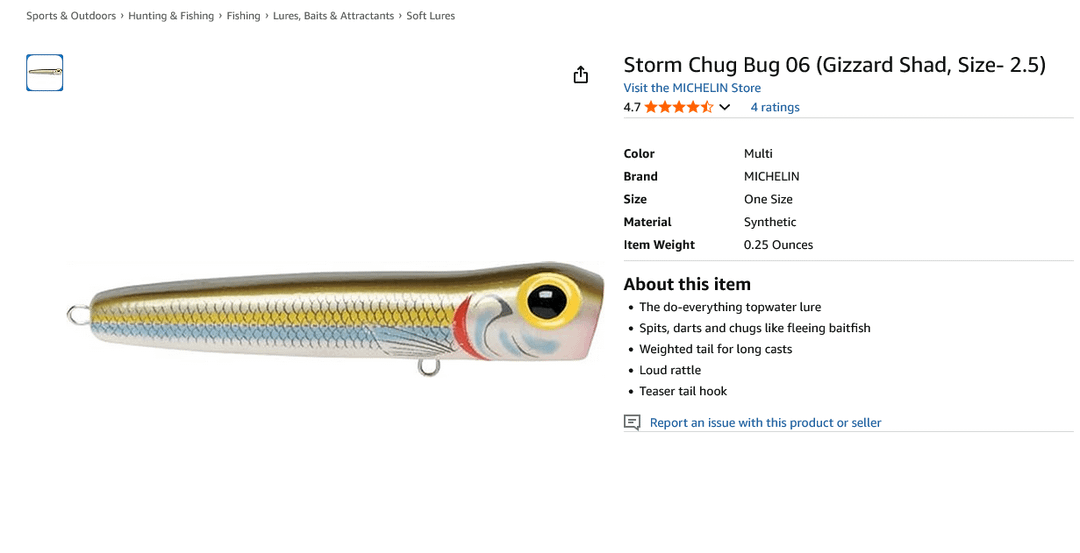Navigate to Hunting & Fishing breadcrumb
1080x553 pixels.
pos(171,16)
